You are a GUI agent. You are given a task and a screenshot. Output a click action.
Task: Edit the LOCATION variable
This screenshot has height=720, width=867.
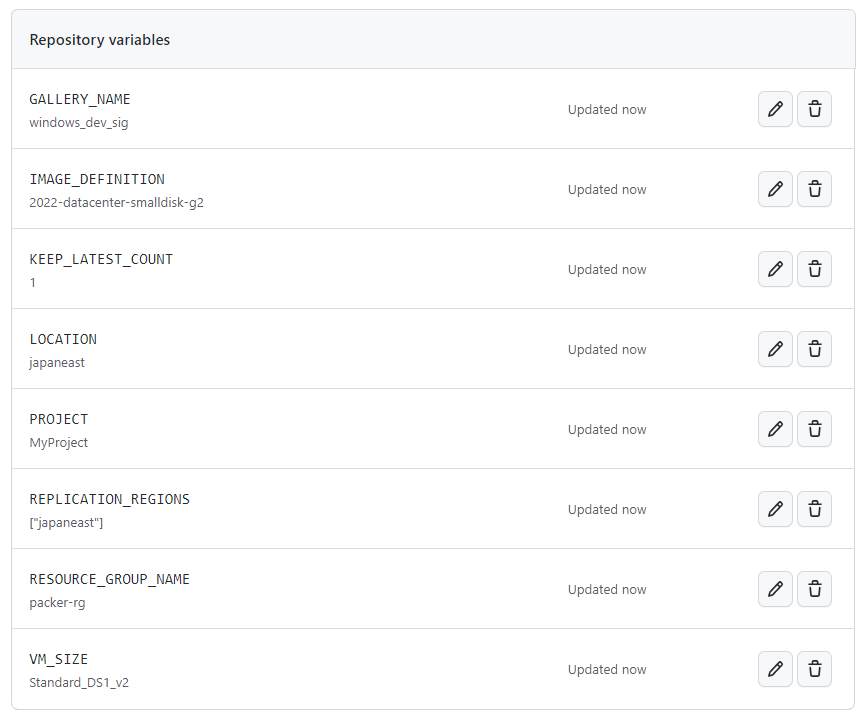pyautogui.click(x=775, y=349)
